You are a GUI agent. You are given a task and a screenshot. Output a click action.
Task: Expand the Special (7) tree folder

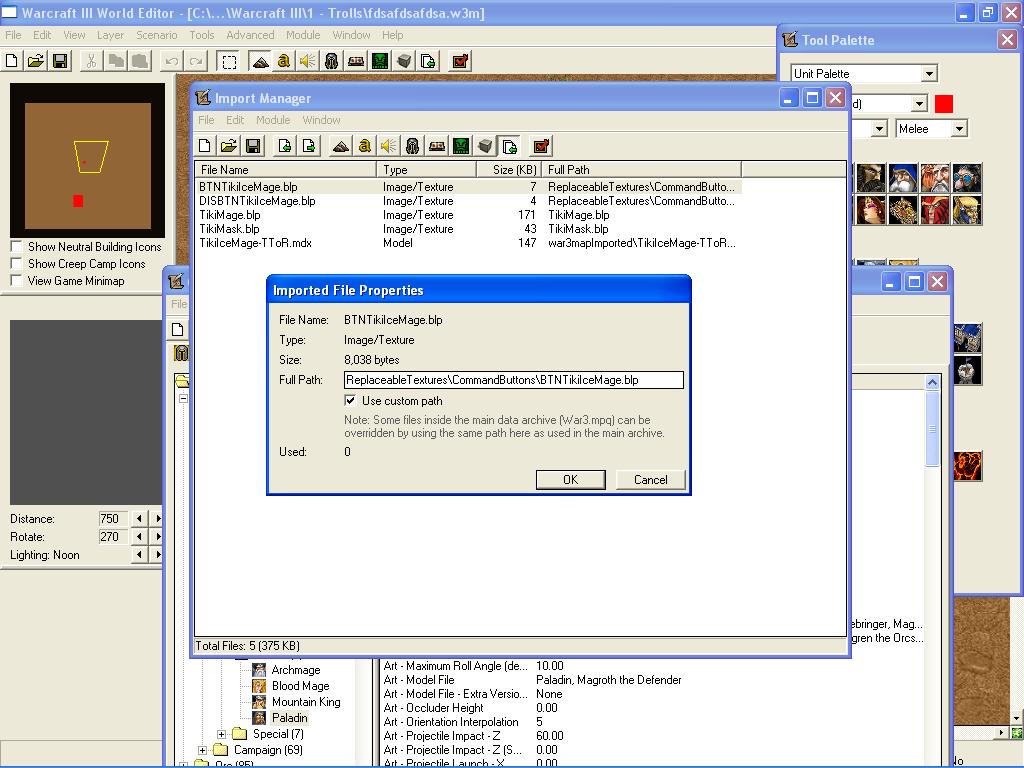221,734
